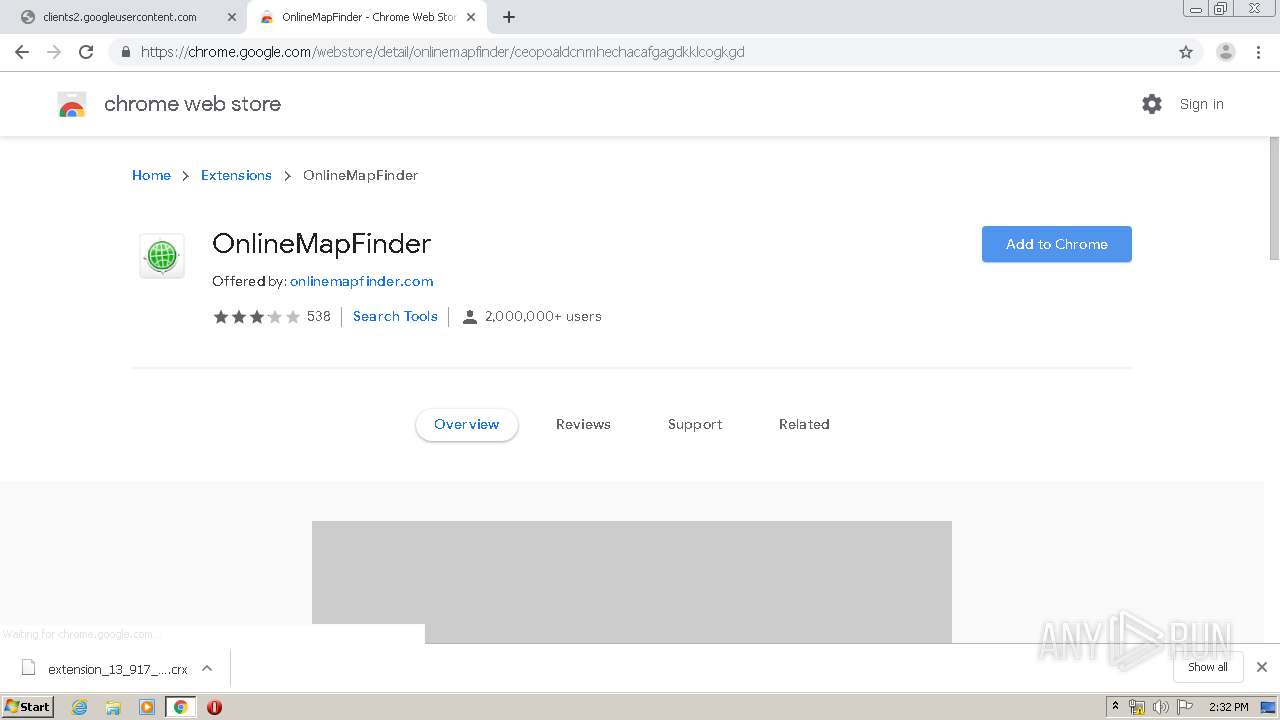The height and width of the screenshot is (720, 1280).
Task: Click the users person icon
Action: [x=469, y=317]
